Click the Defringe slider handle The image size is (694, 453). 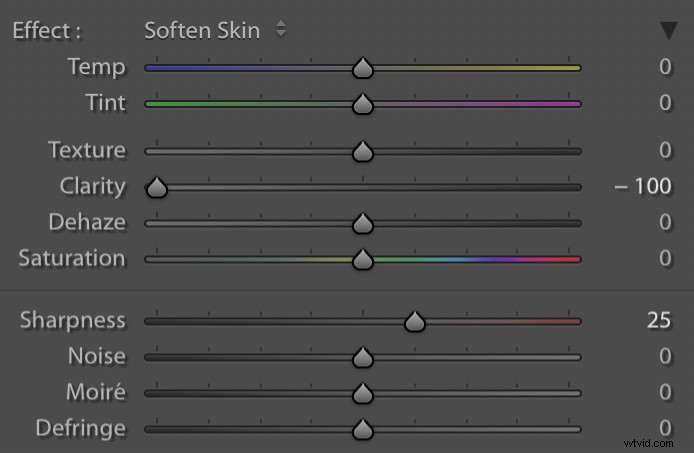pos(363,429)
